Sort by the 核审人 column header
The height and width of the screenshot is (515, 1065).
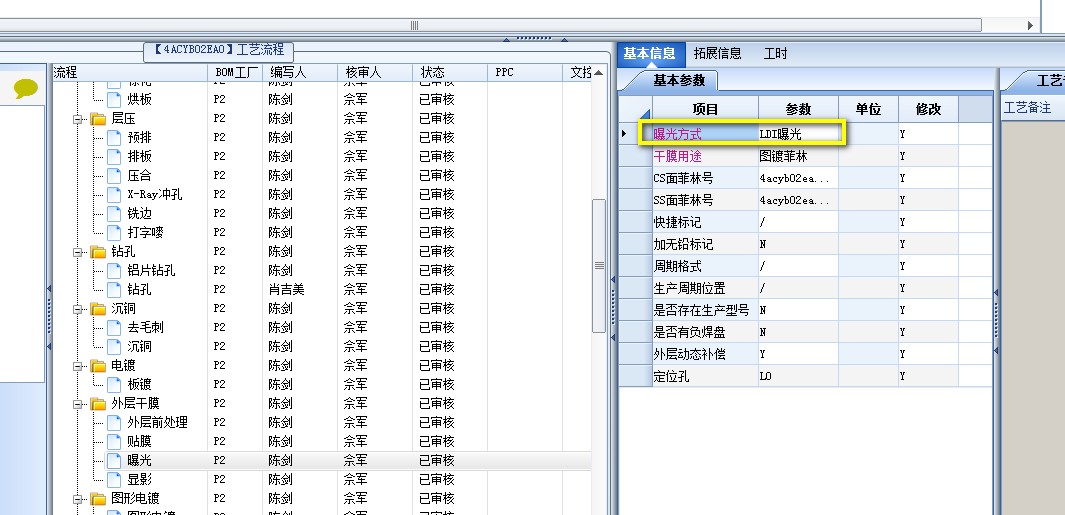coord(375,72)
